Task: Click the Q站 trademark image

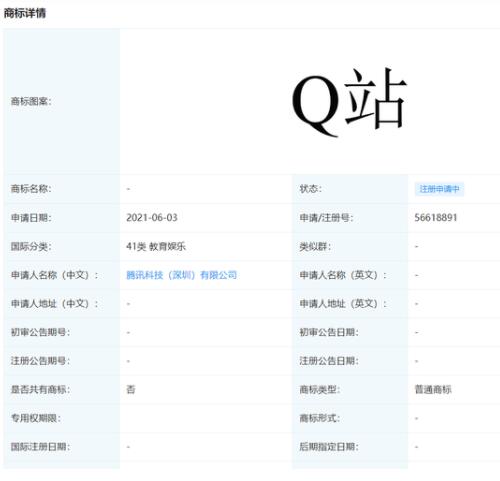Action: click(x=349, y=102)
